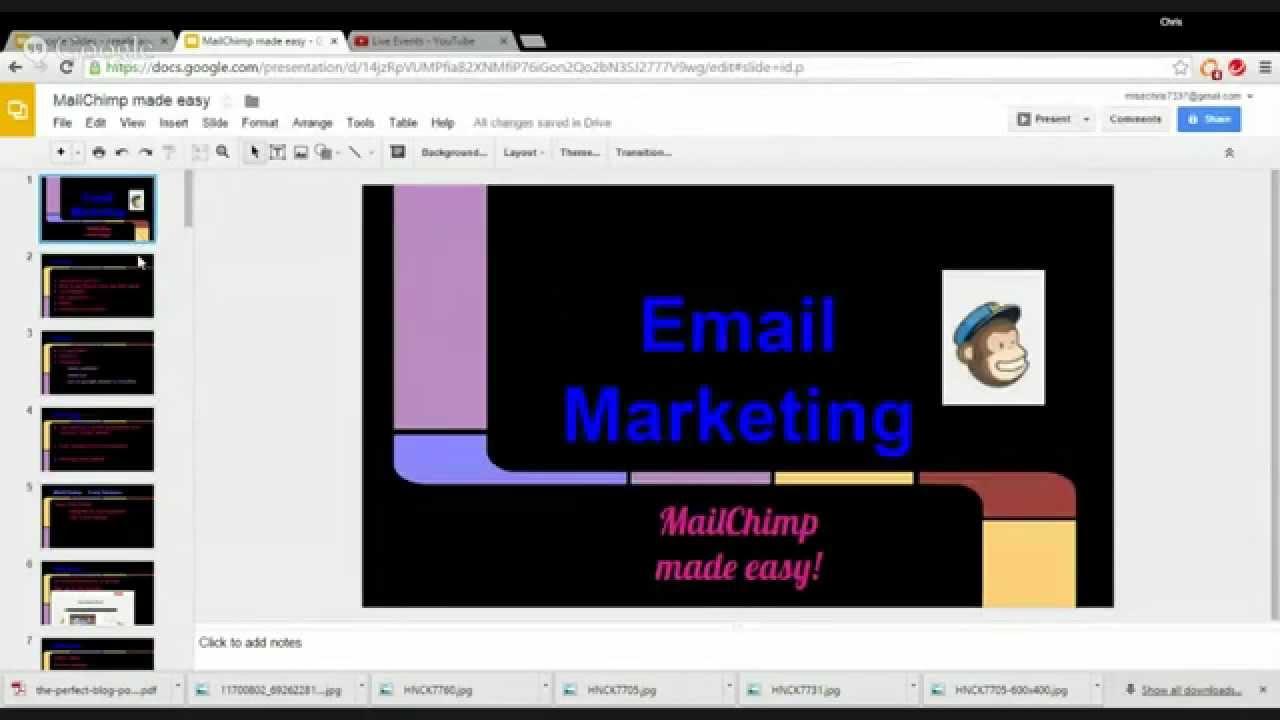Open the Insert menu
The height and width of the screenshot is (720, 1280).
(x=173, y=123)
